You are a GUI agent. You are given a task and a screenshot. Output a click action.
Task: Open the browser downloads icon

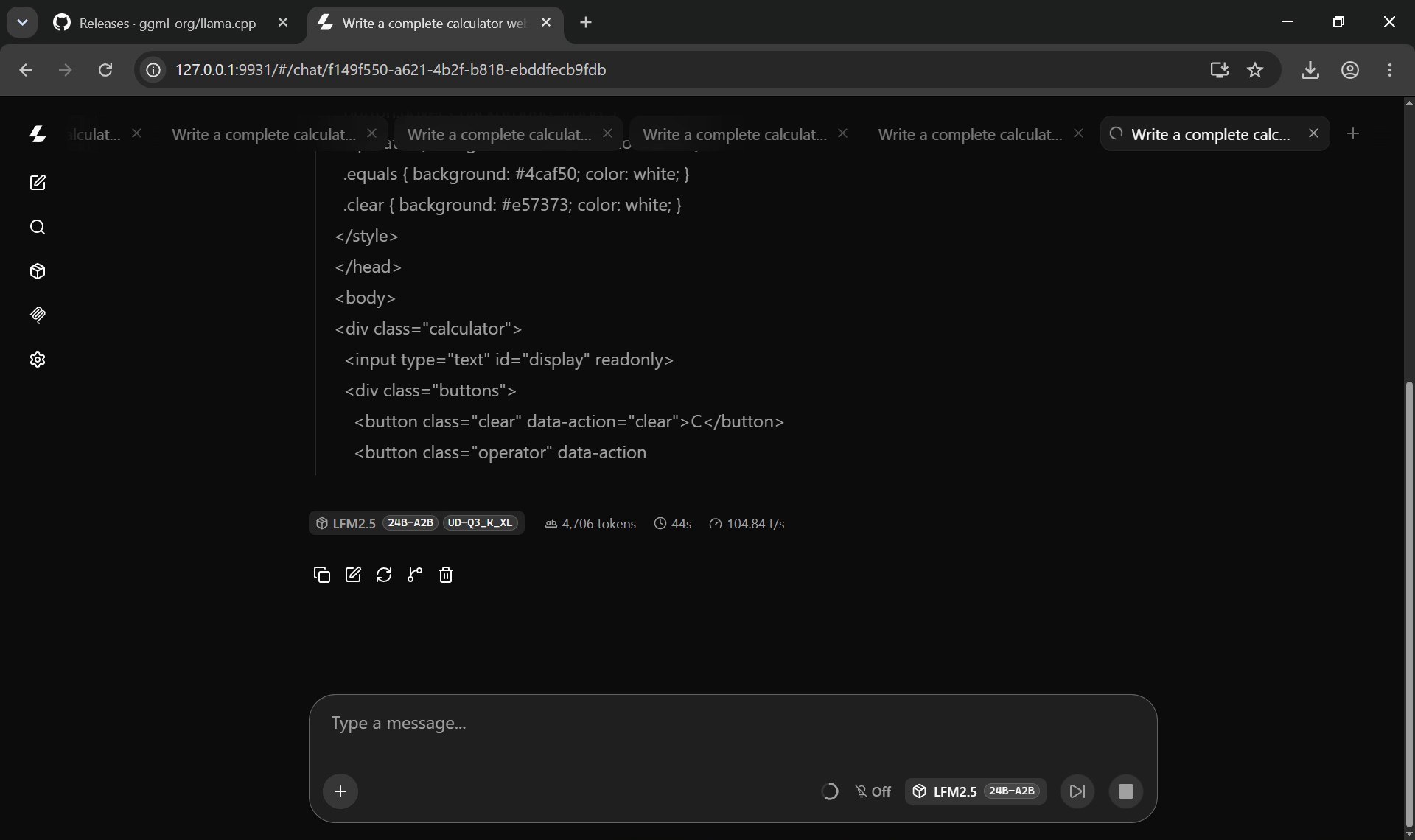[1310, 70]
